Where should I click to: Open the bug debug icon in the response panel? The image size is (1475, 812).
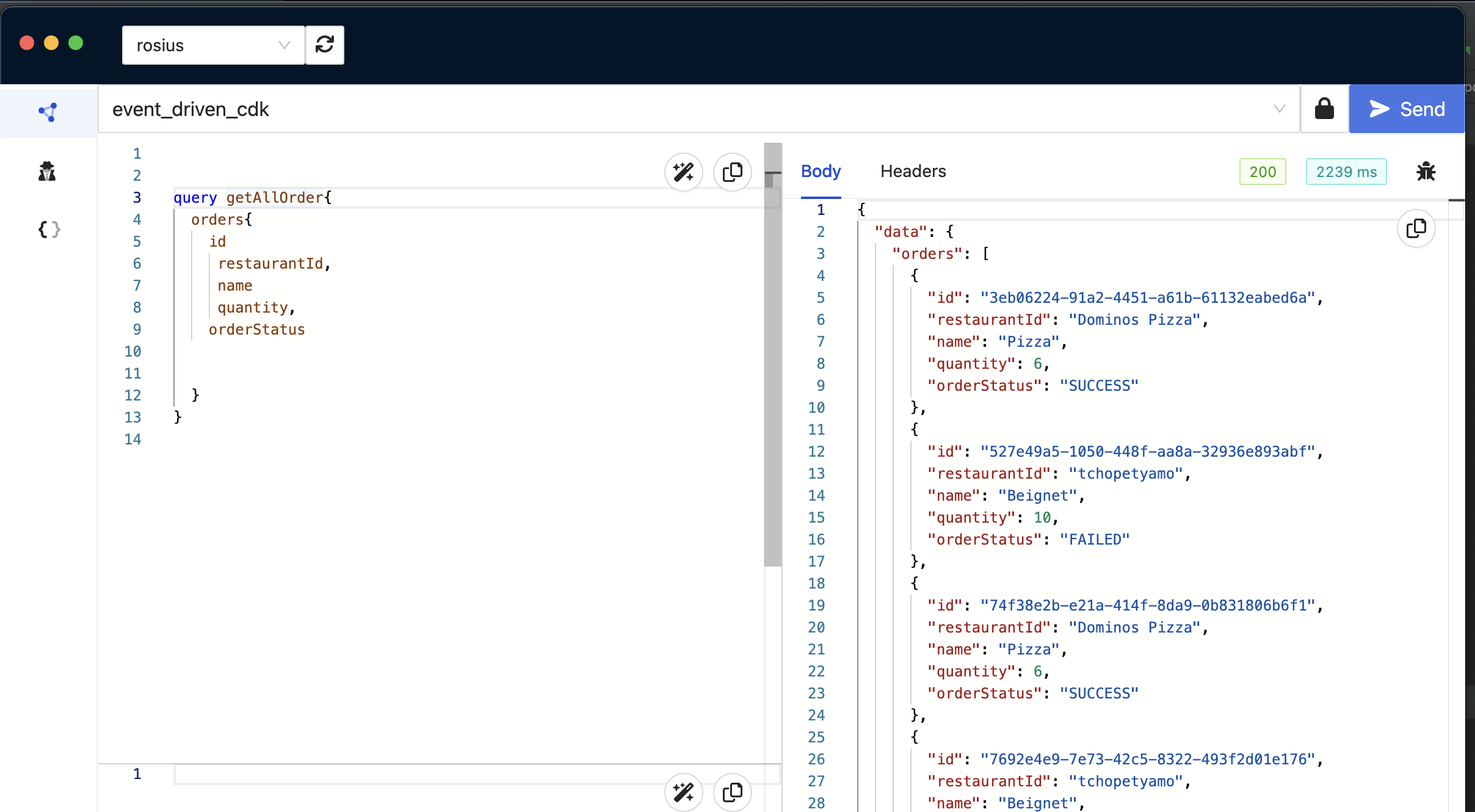[1426, 172]
